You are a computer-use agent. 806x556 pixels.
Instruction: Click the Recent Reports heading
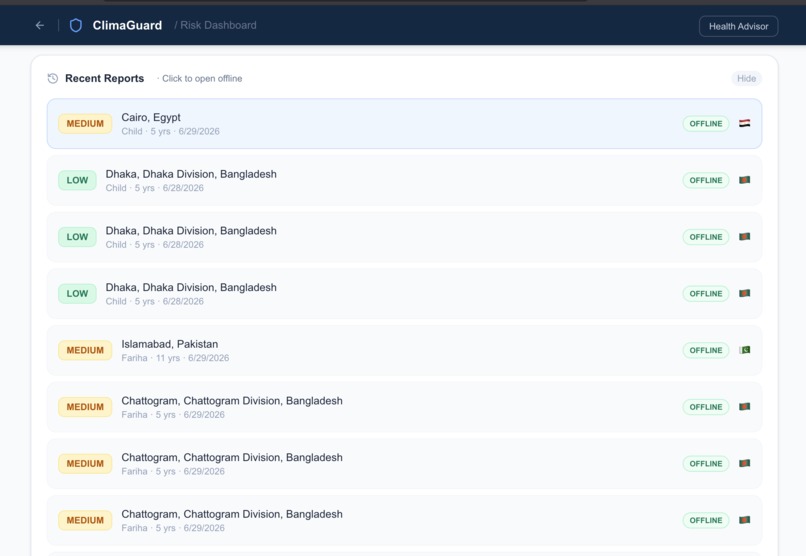(x=104, y=79)
